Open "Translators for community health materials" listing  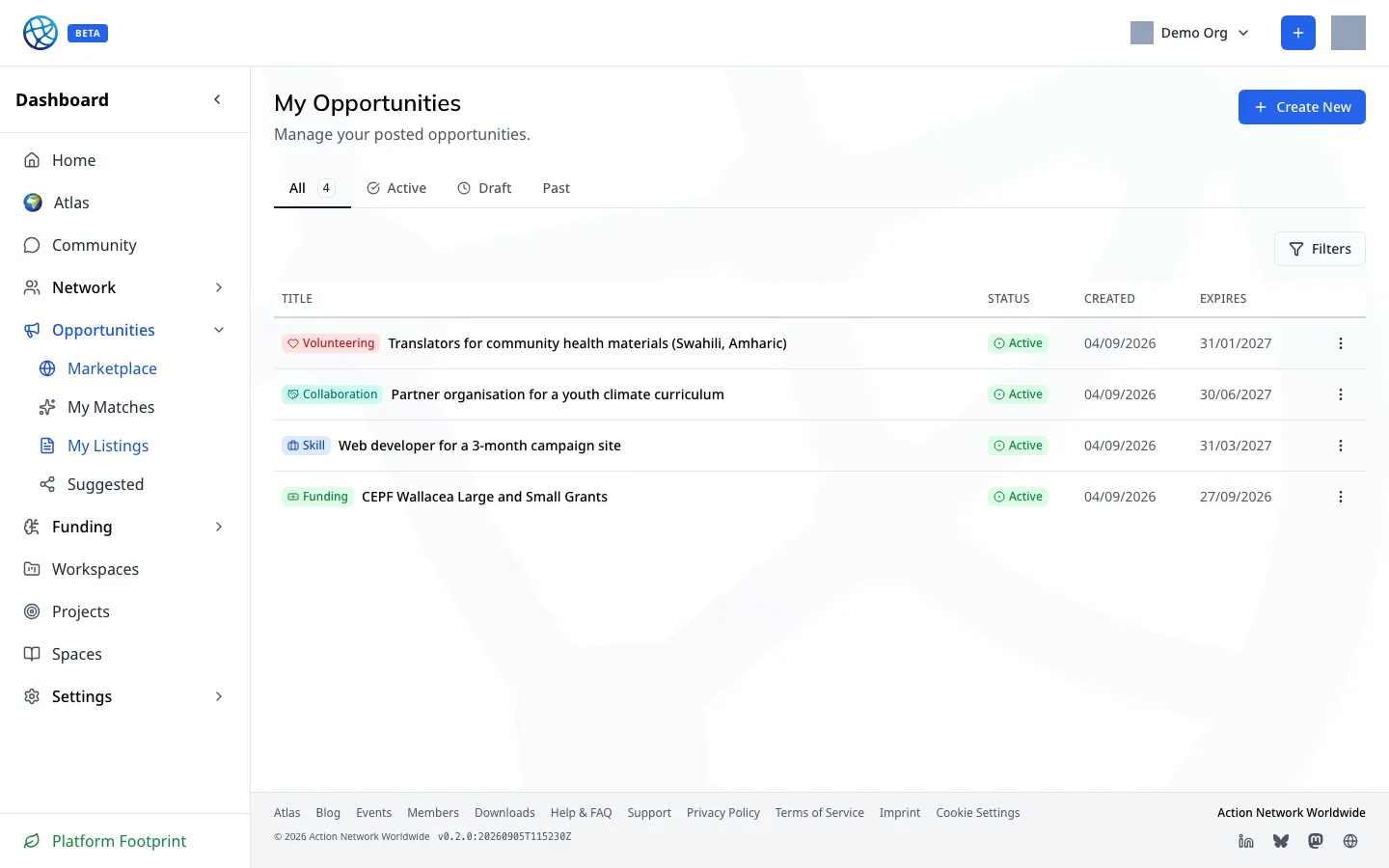pos(587,343)
